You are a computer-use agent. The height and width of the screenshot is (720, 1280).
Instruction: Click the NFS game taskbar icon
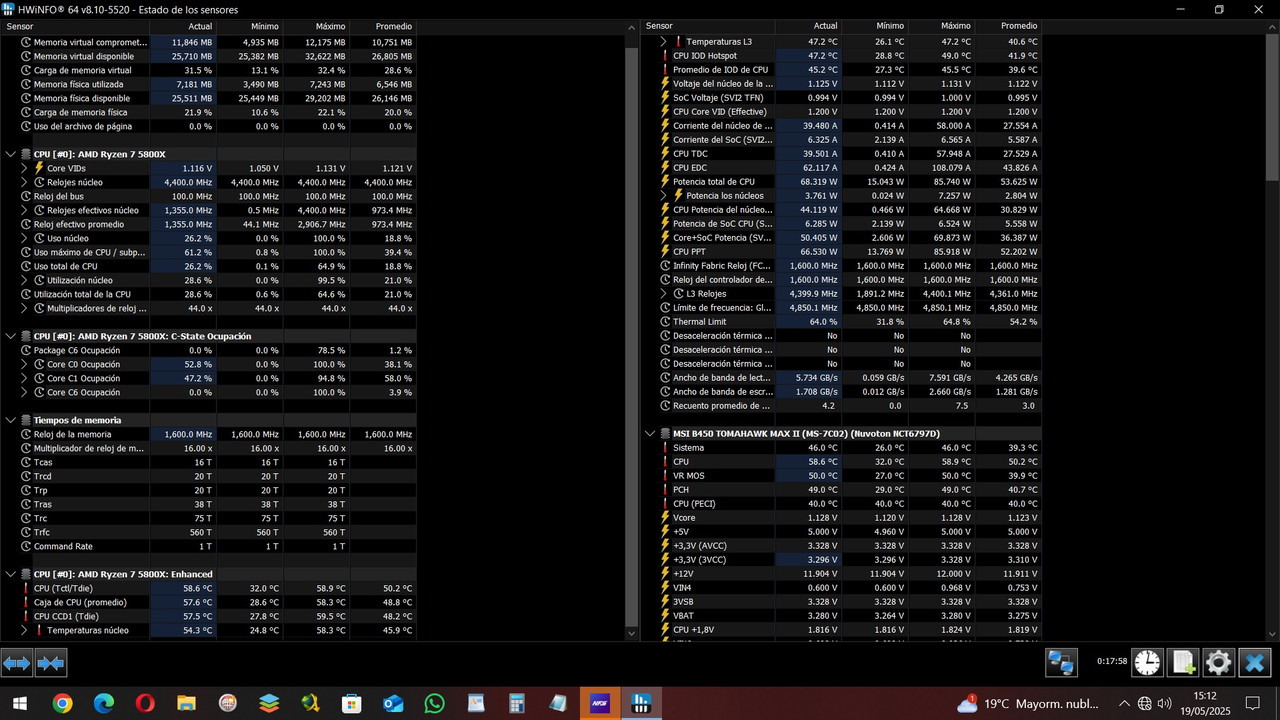600,704
